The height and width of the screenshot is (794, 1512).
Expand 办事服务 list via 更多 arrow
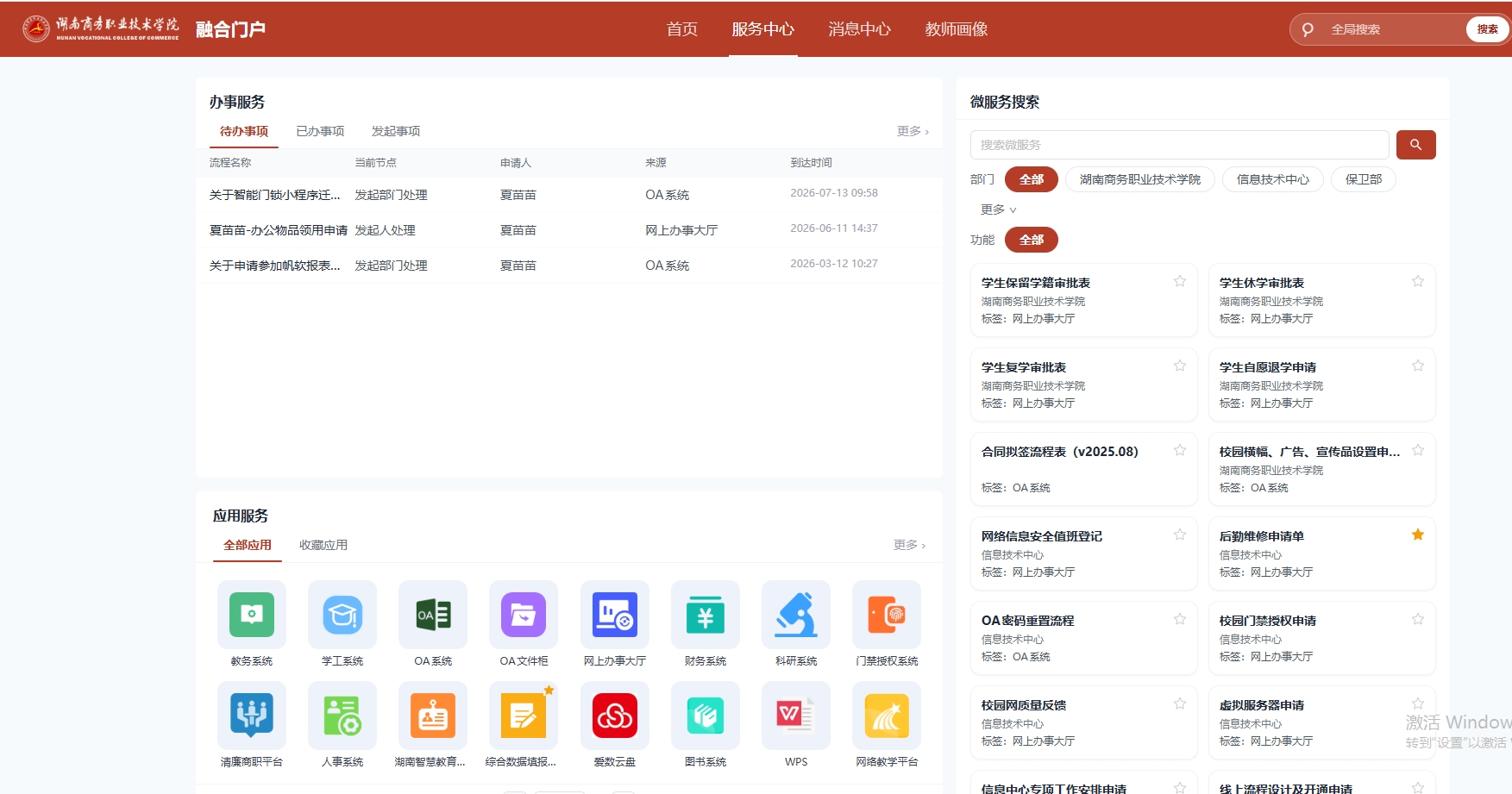tap(913, 131)
